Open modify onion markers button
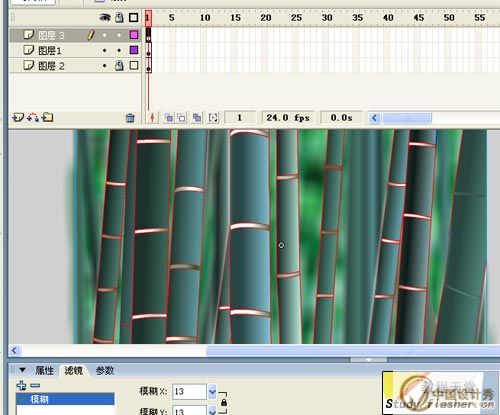500x415 pixels. pyautogui.click(x=213, y=118)
